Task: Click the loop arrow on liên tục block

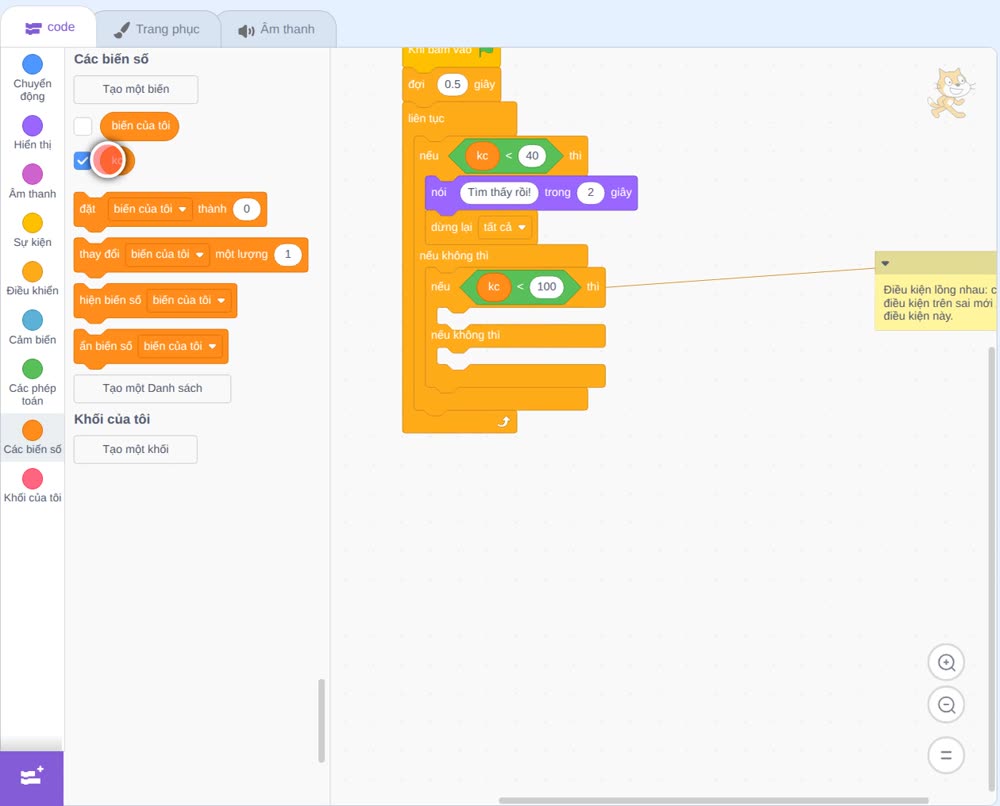Action: (x=504, y=421)
